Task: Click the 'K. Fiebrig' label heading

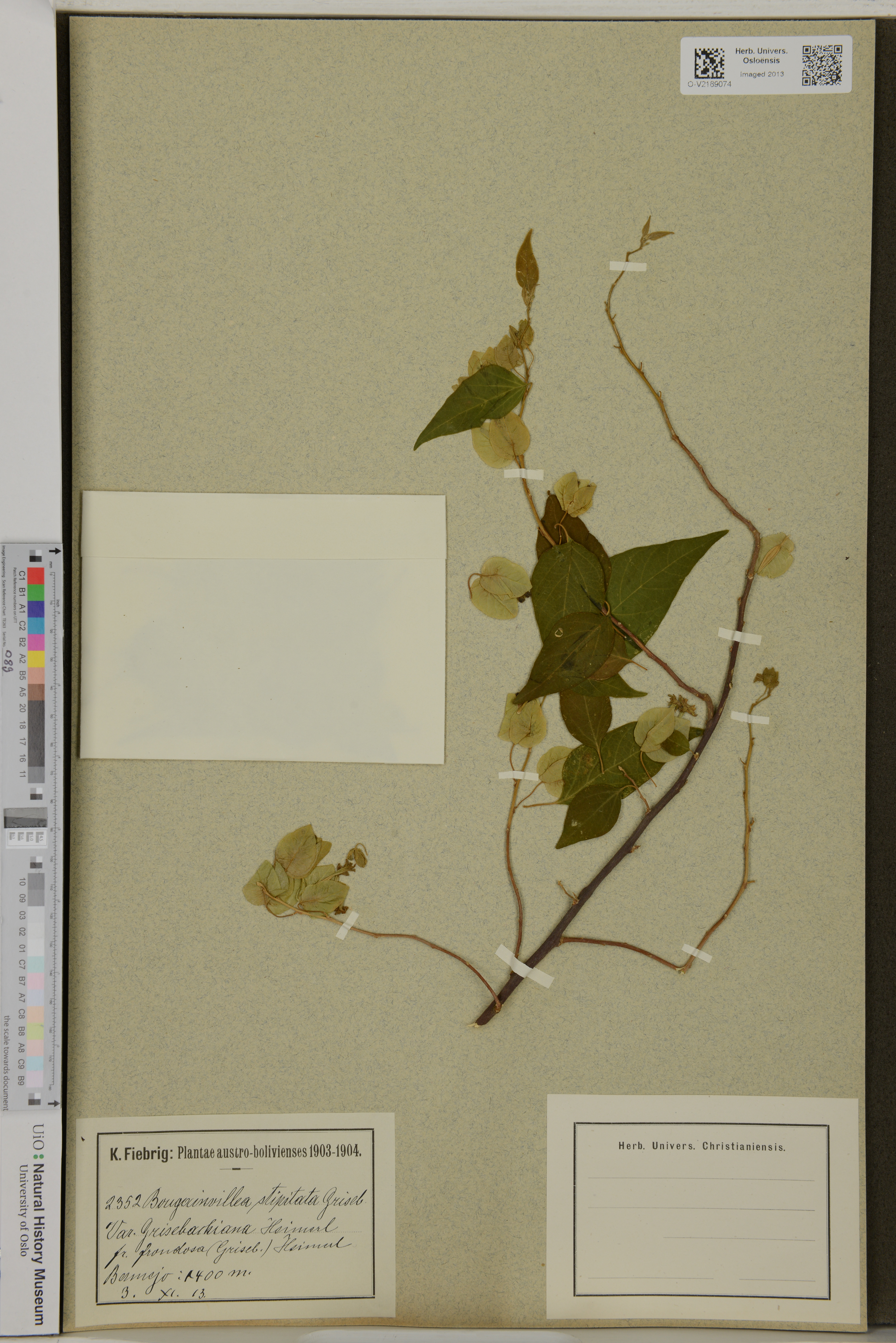Action: [141, 1154]
